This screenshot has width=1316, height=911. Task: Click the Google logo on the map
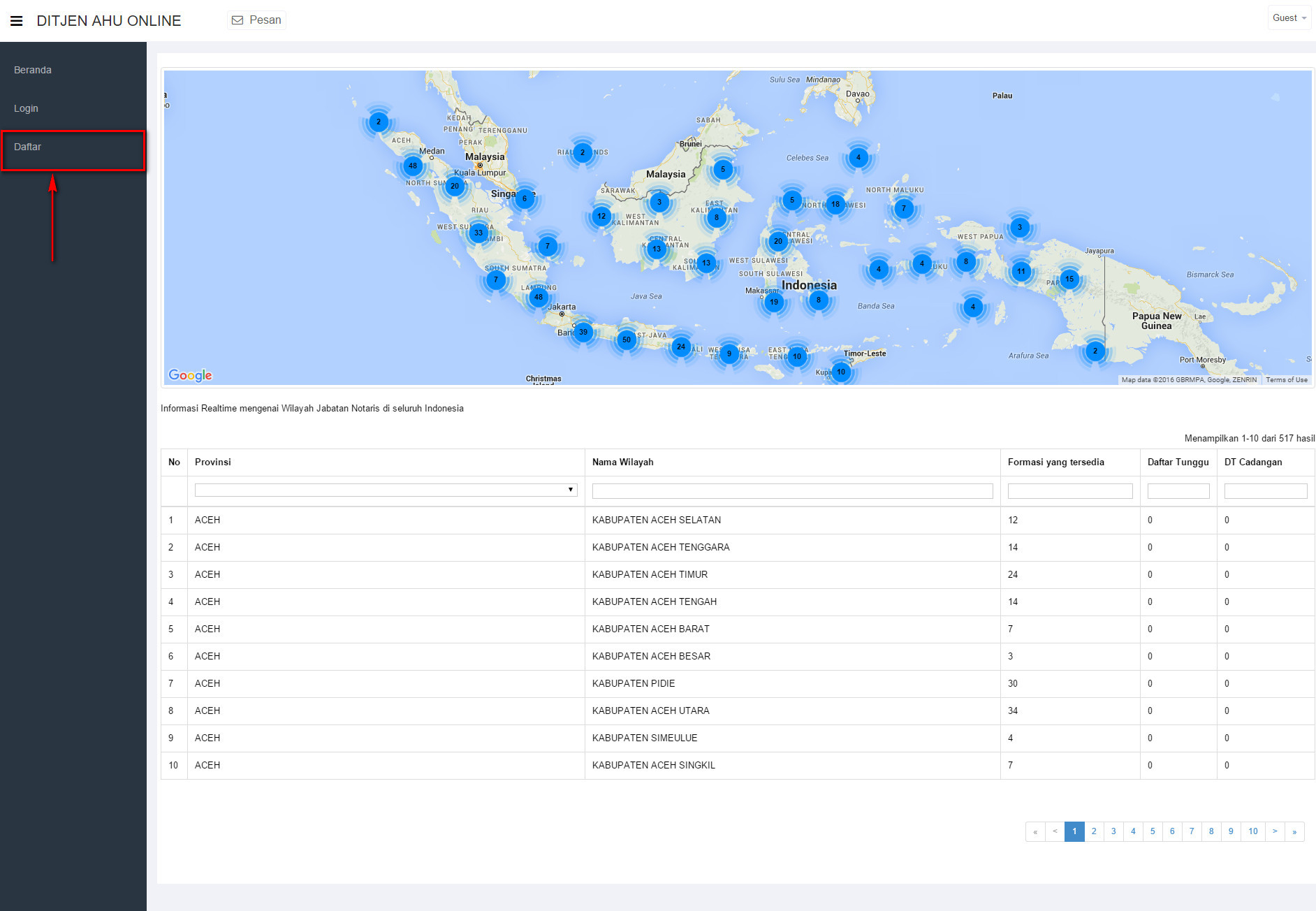[190, 375]
